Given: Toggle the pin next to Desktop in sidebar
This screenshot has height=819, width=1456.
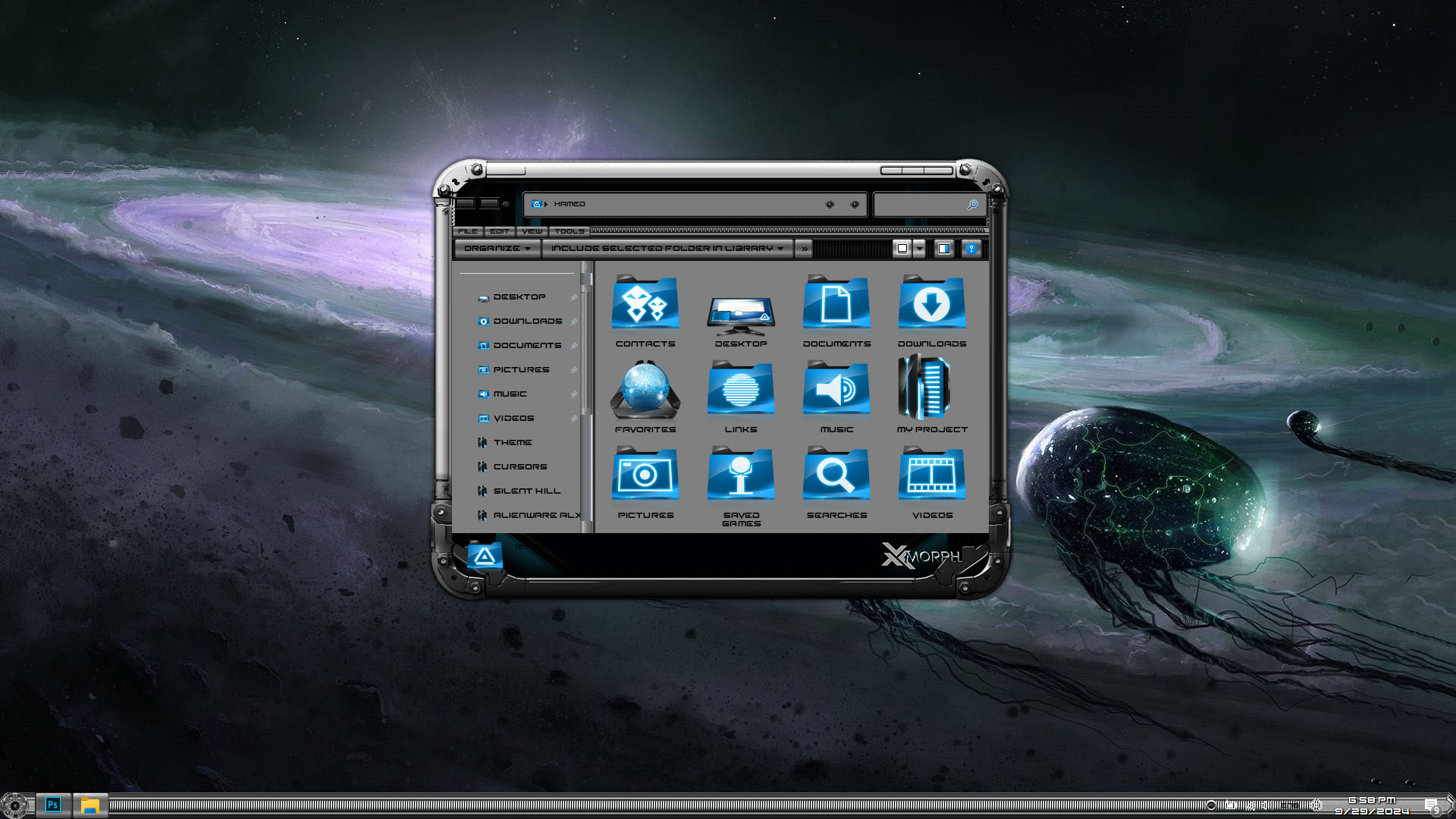Looking at the screenshot, I should click(x=574, y=297).
